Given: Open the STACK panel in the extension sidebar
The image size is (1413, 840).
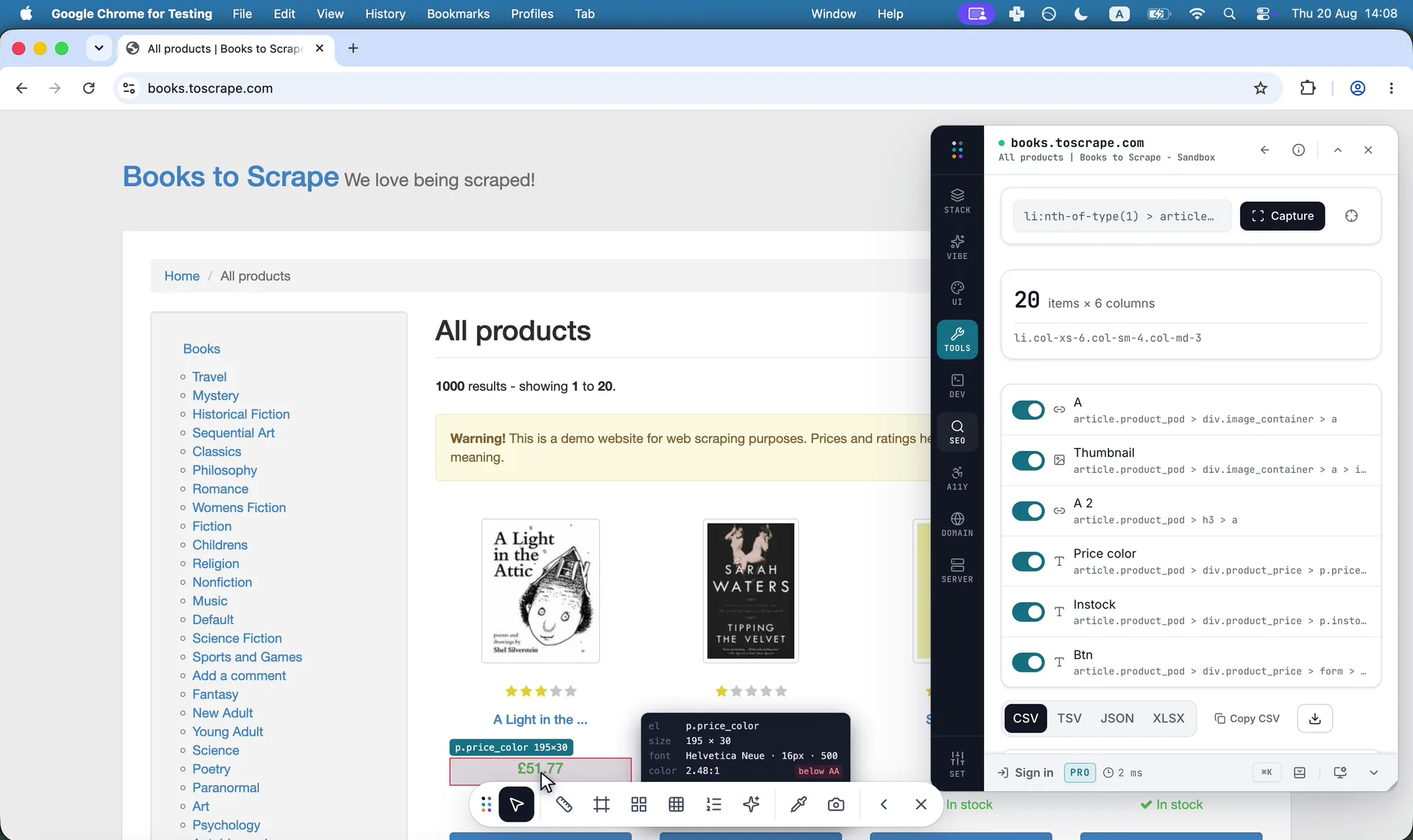Looking at the screenshot, I should point(957,201).
